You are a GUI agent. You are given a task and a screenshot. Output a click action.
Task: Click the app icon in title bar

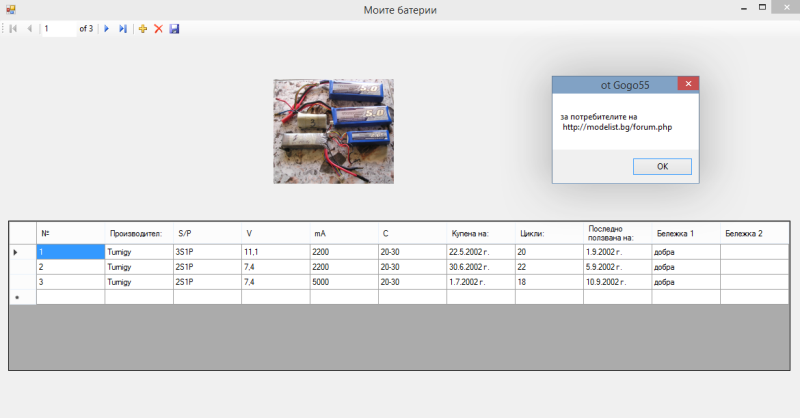[x=9, y=9]
